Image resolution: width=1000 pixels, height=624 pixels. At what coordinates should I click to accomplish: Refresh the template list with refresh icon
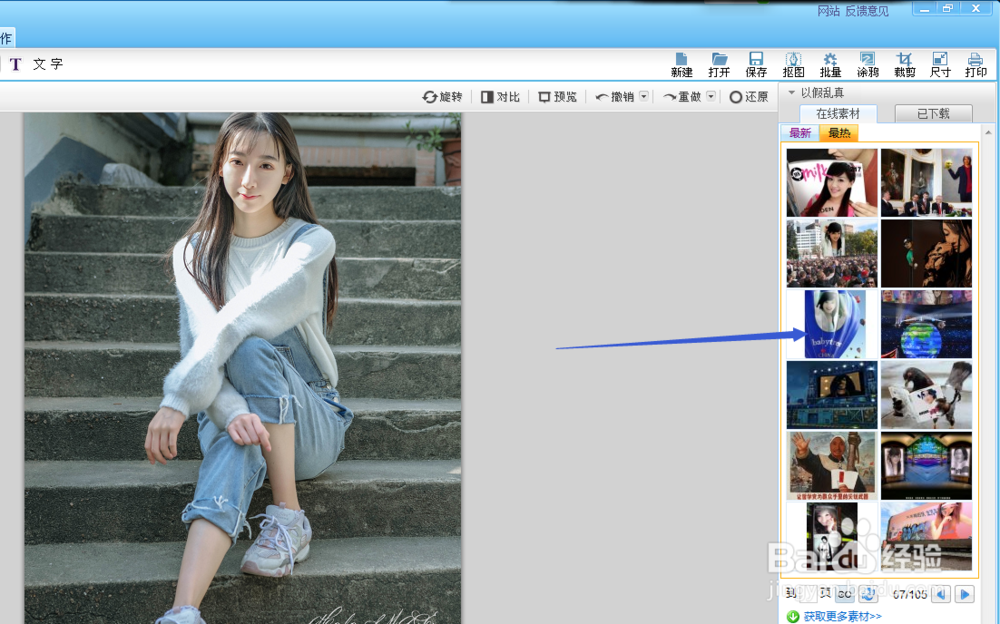coord(868,595)
